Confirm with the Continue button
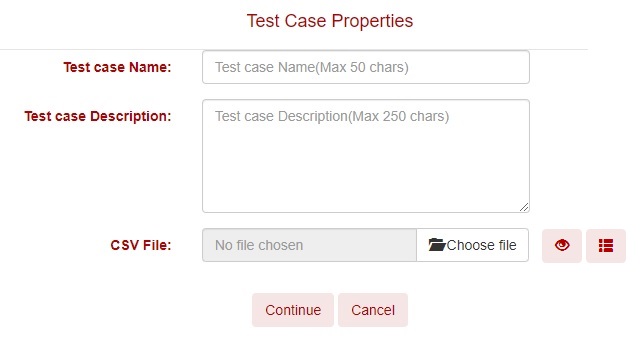 coord(293,310)
